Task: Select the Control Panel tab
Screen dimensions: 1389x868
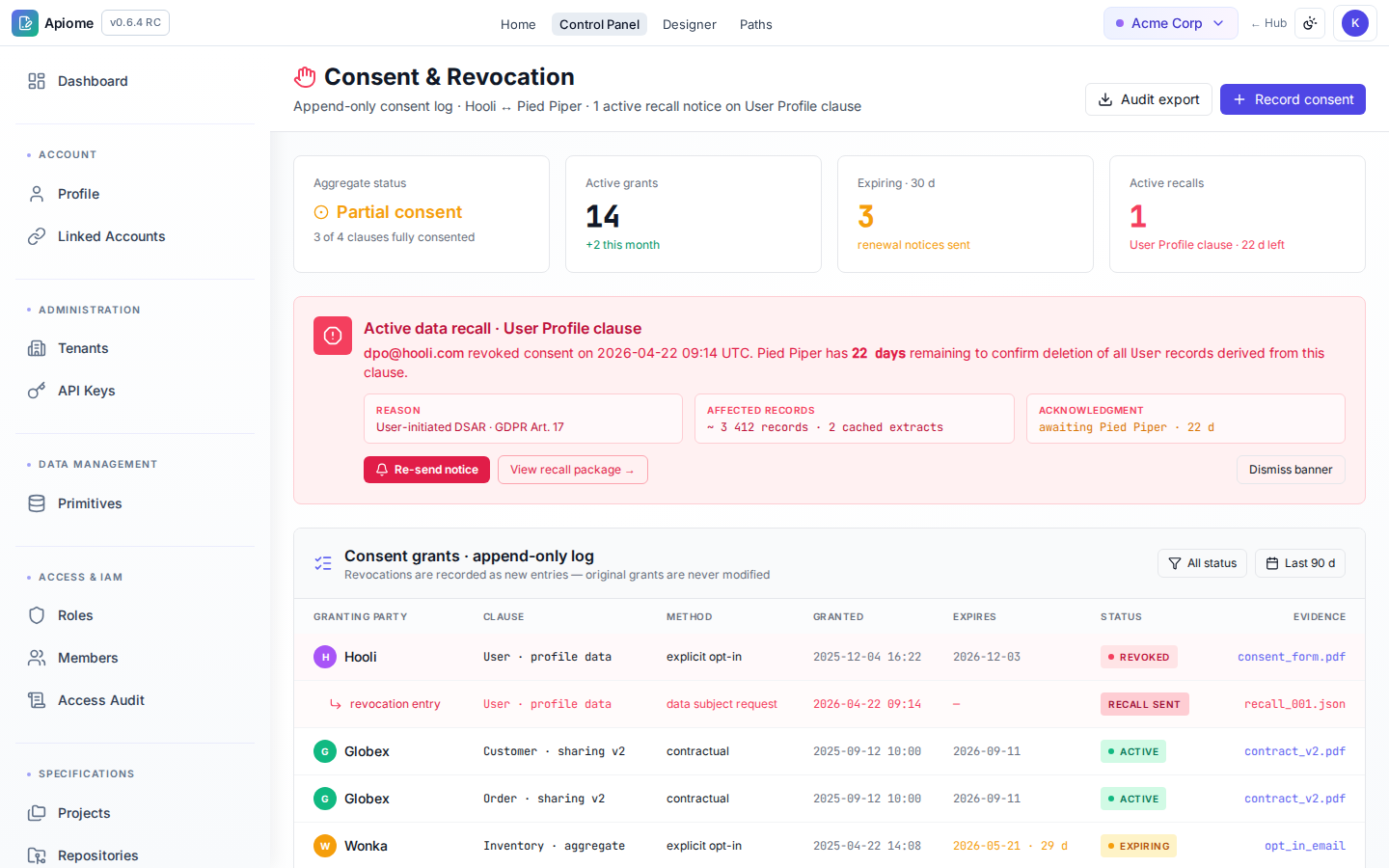Action: (x=599, y=24)
